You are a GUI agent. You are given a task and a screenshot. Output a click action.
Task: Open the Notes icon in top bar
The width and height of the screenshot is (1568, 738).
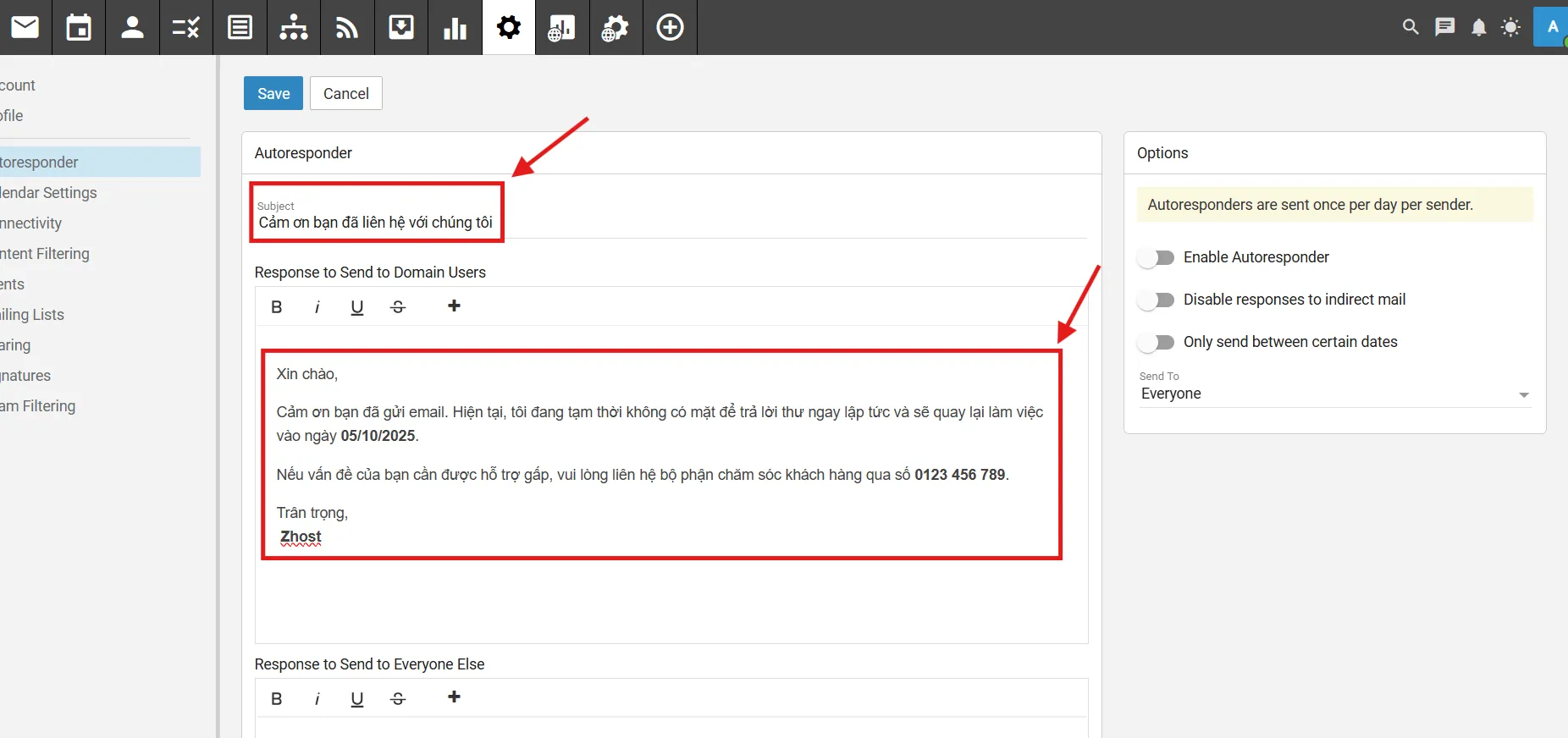pyautogui.click(x=240, y=27)
